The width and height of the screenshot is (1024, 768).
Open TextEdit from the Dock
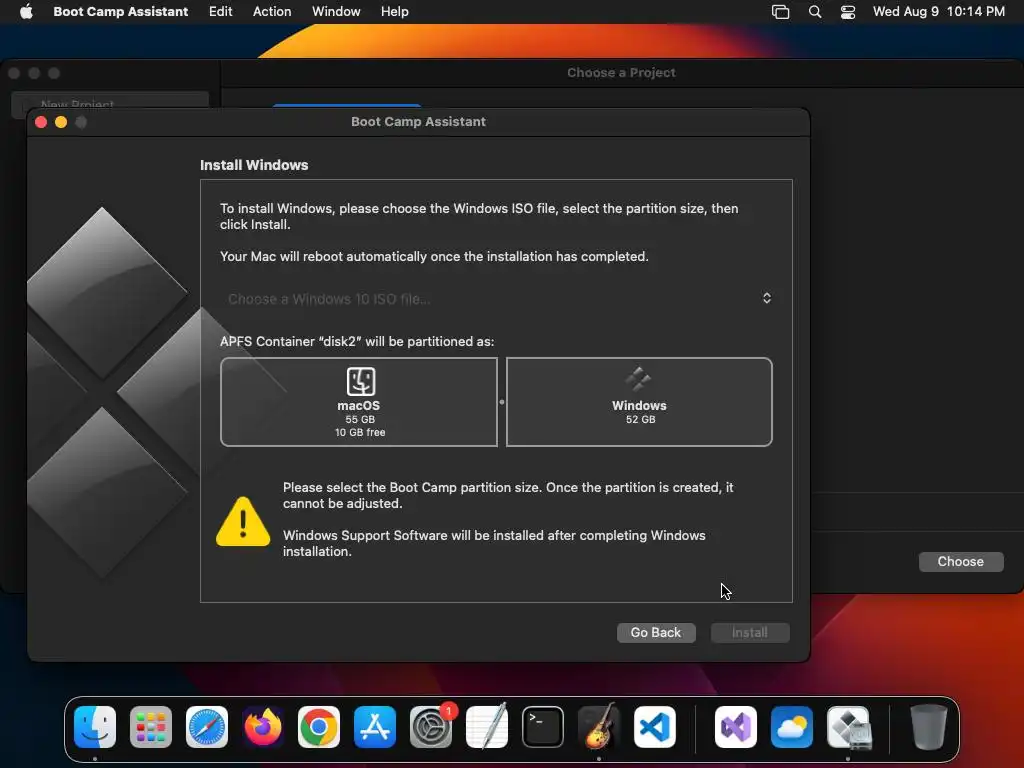tap(487, 727)
